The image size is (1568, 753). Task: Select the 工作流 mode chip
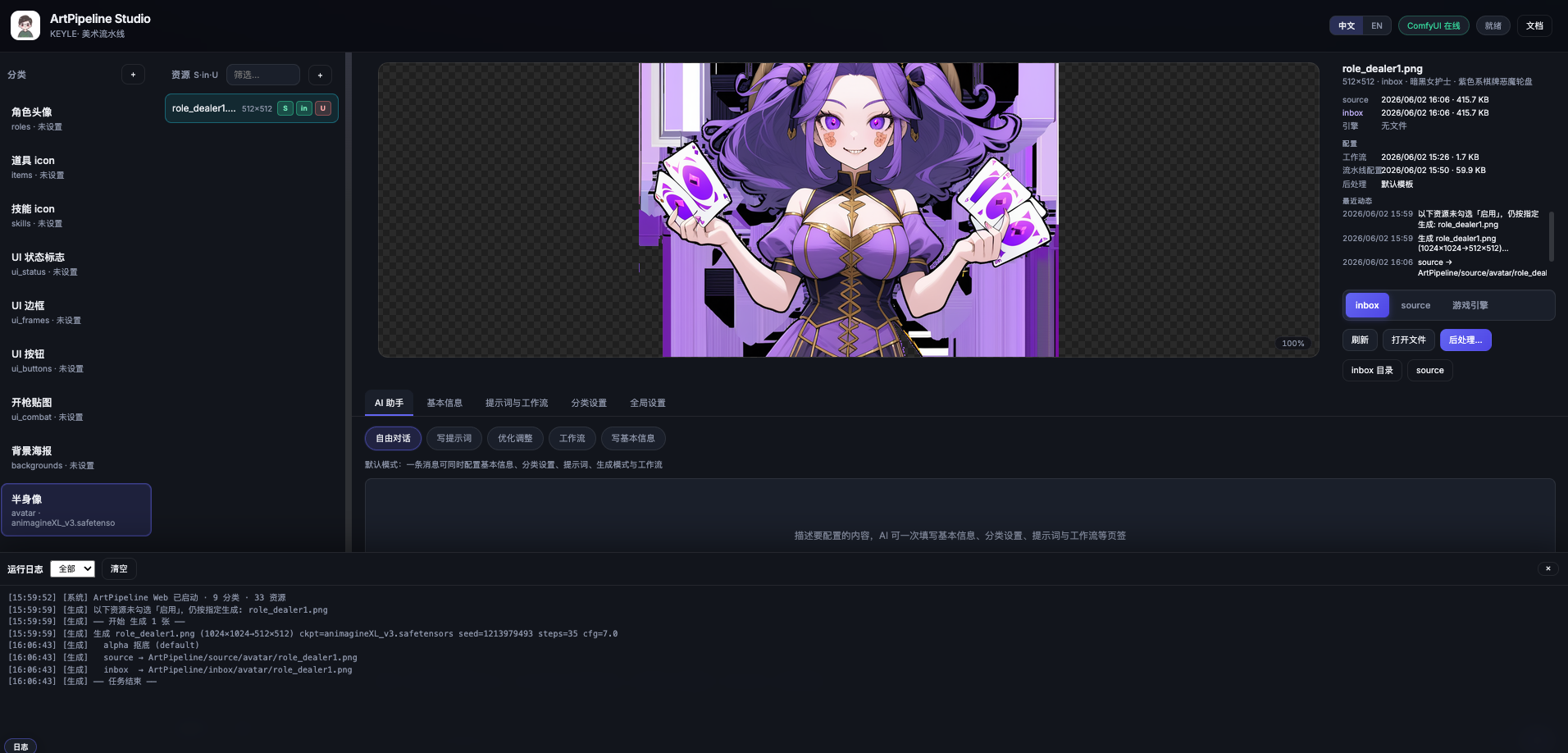point(572,438)
